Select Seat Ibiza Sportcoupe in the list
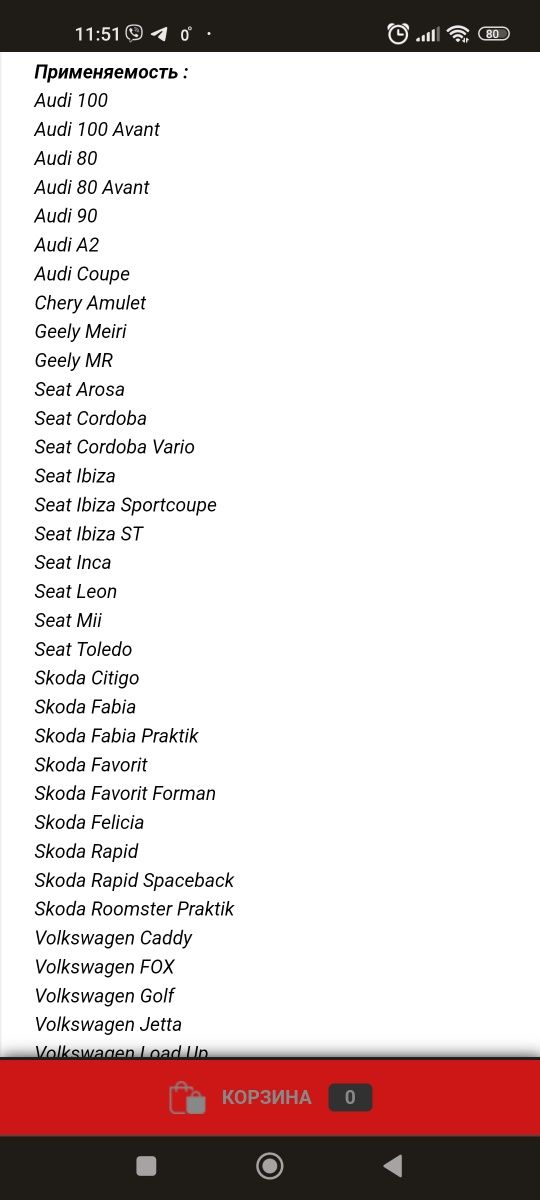Viewport: 540px width, 1200px height. [125, 505]
